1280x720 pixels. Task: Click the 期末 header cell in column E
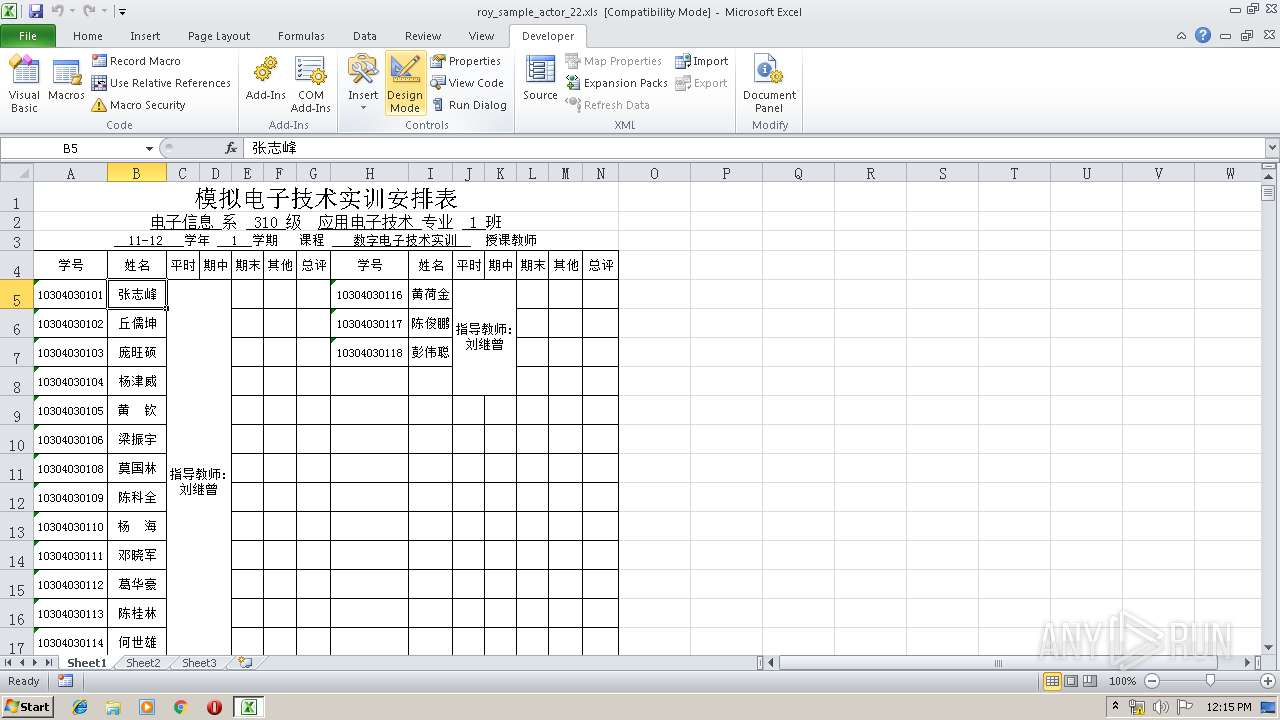click(x=247, y=265)
